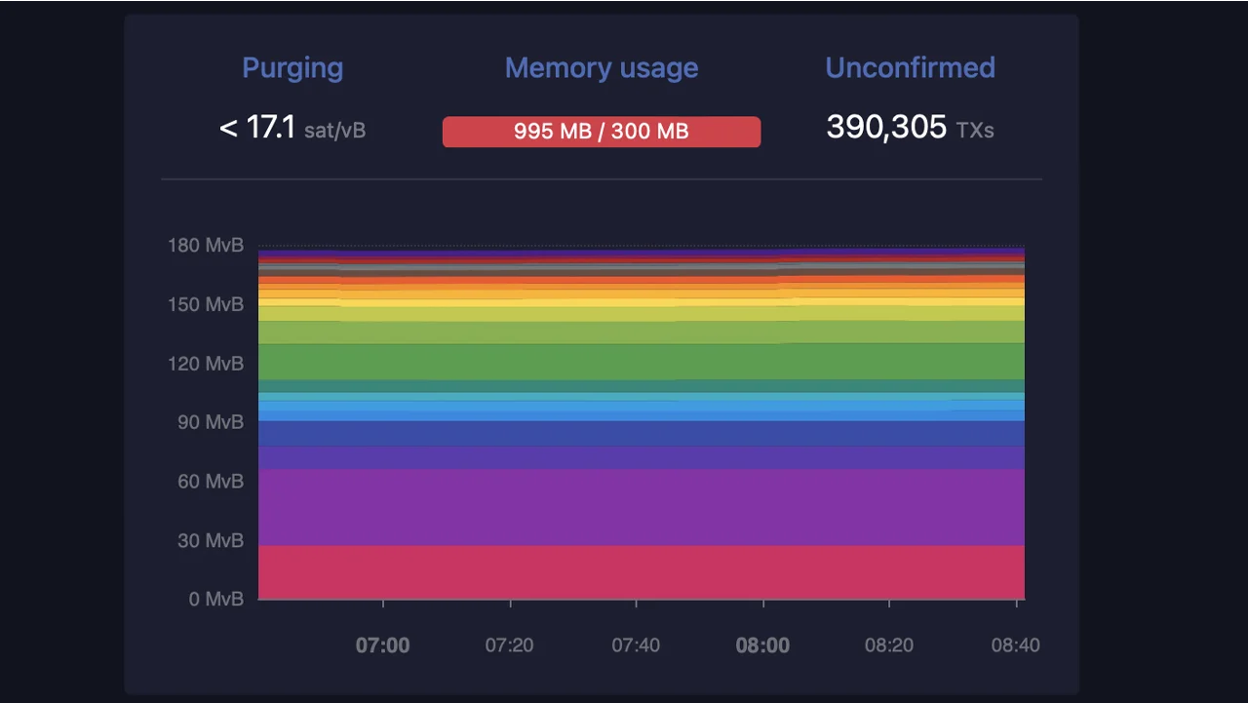
Task: Click the 08:20 time axis label
Action: click(x=889, y=645)
